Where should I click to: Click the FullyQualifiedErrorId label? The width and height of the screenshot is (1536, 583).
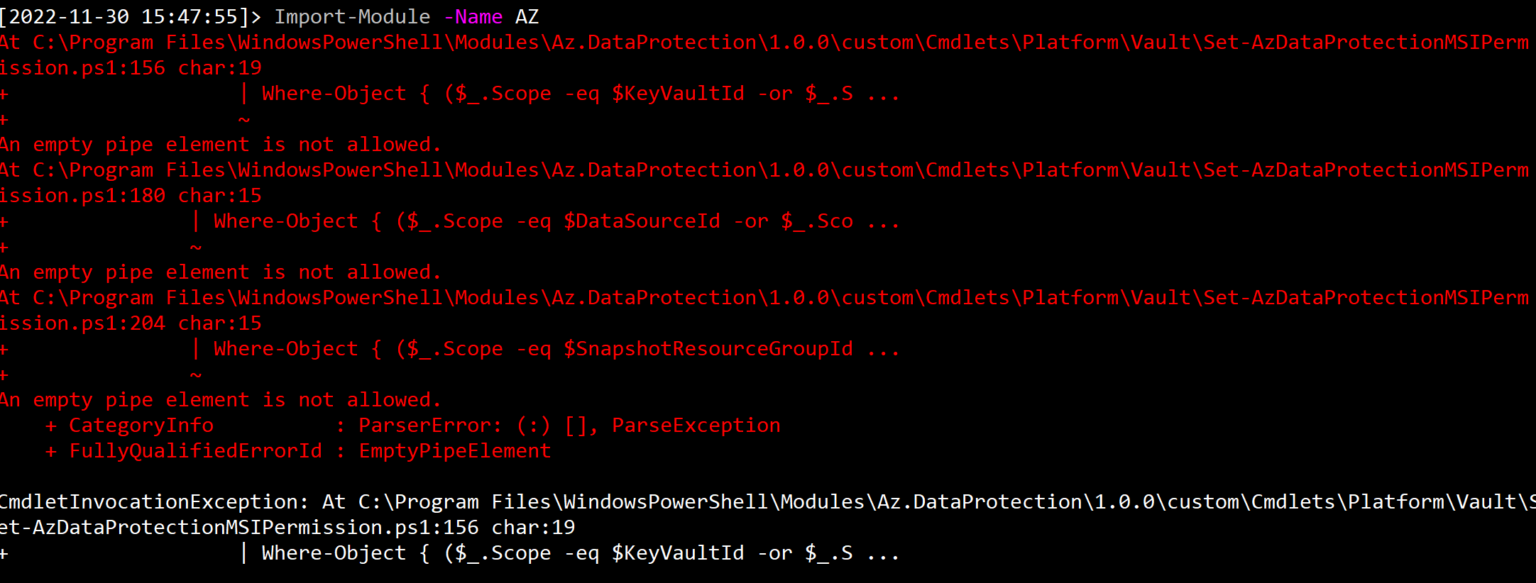click(195, 451)
